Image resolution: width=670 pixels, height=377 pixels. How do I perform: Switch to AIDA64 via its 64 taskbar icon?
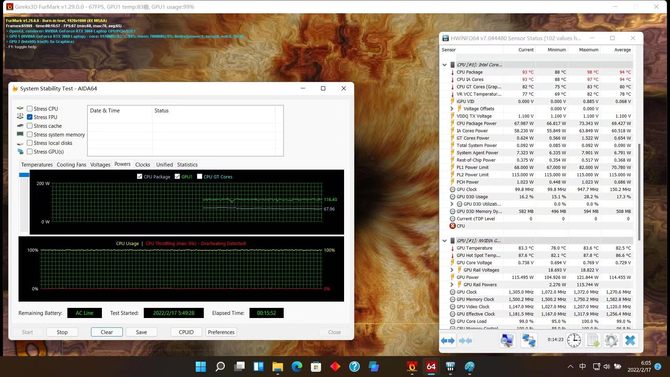pyautogui.click(x=431, y=366)
